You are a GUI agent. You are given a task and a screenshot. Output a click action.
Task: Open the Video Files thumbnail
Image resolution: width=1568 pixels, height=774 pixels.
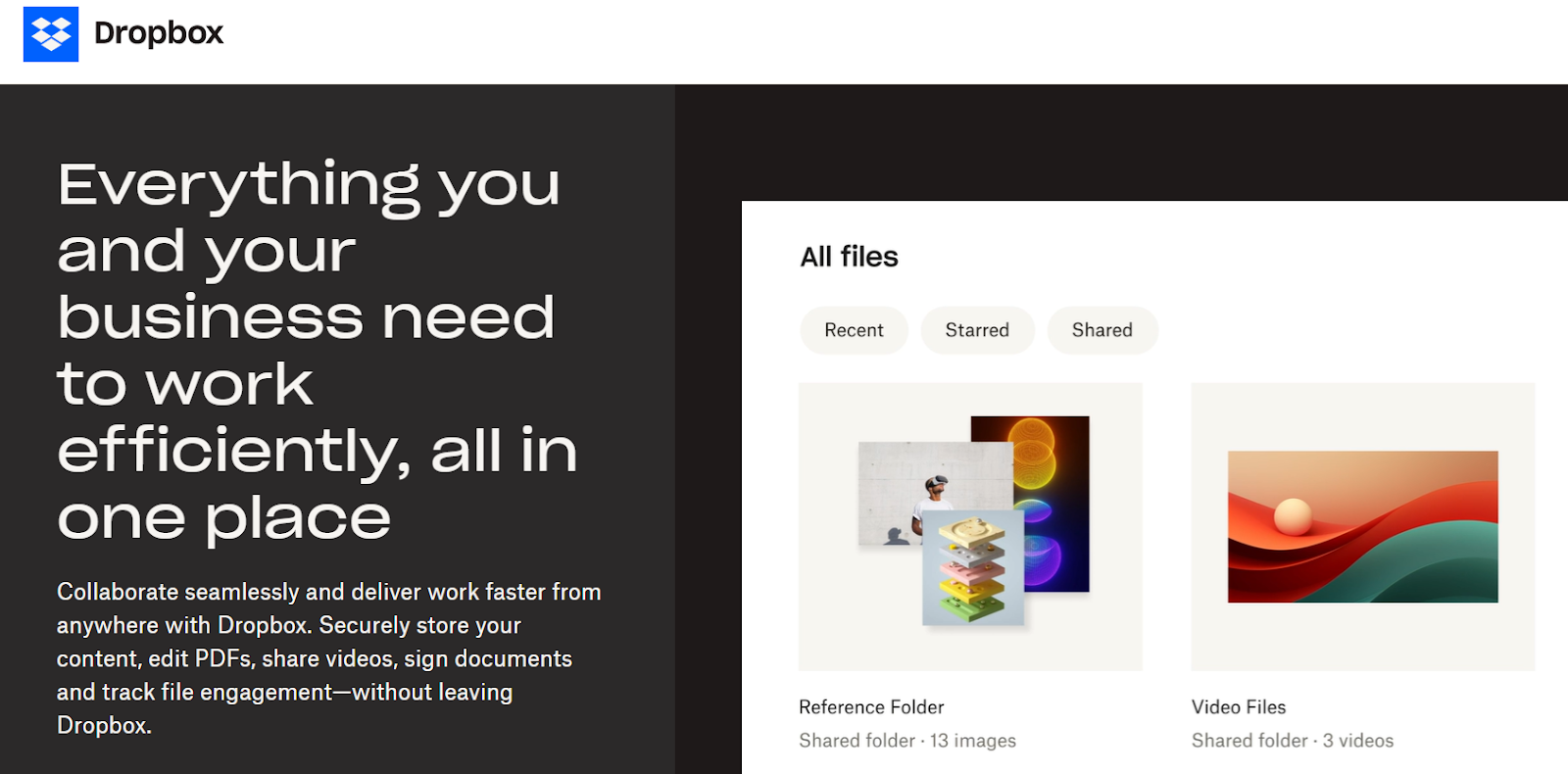[1362, 526]
